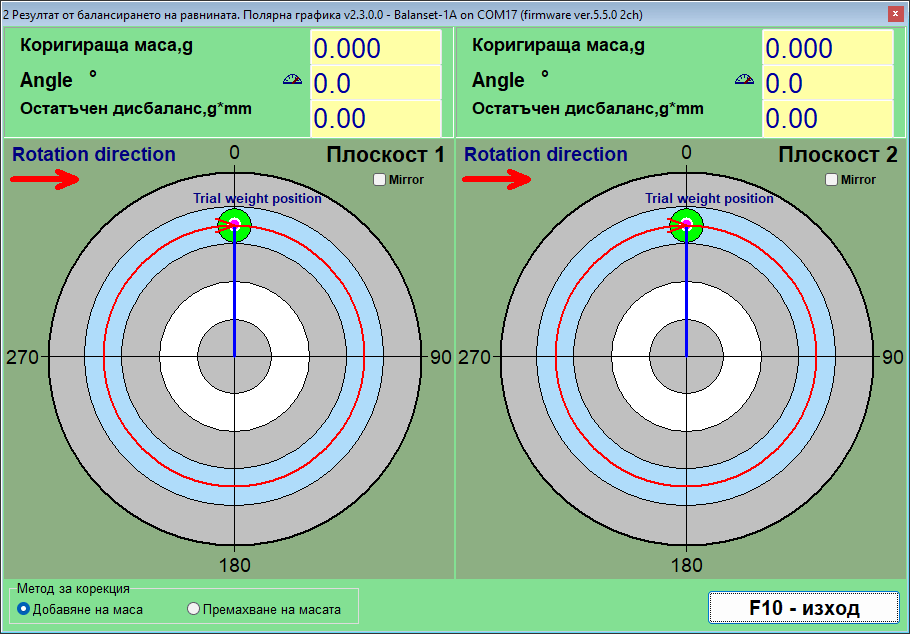Click the Метод за корекция group label
The width and height of the screenshot is (910, 634).
[x=73, y=589]
